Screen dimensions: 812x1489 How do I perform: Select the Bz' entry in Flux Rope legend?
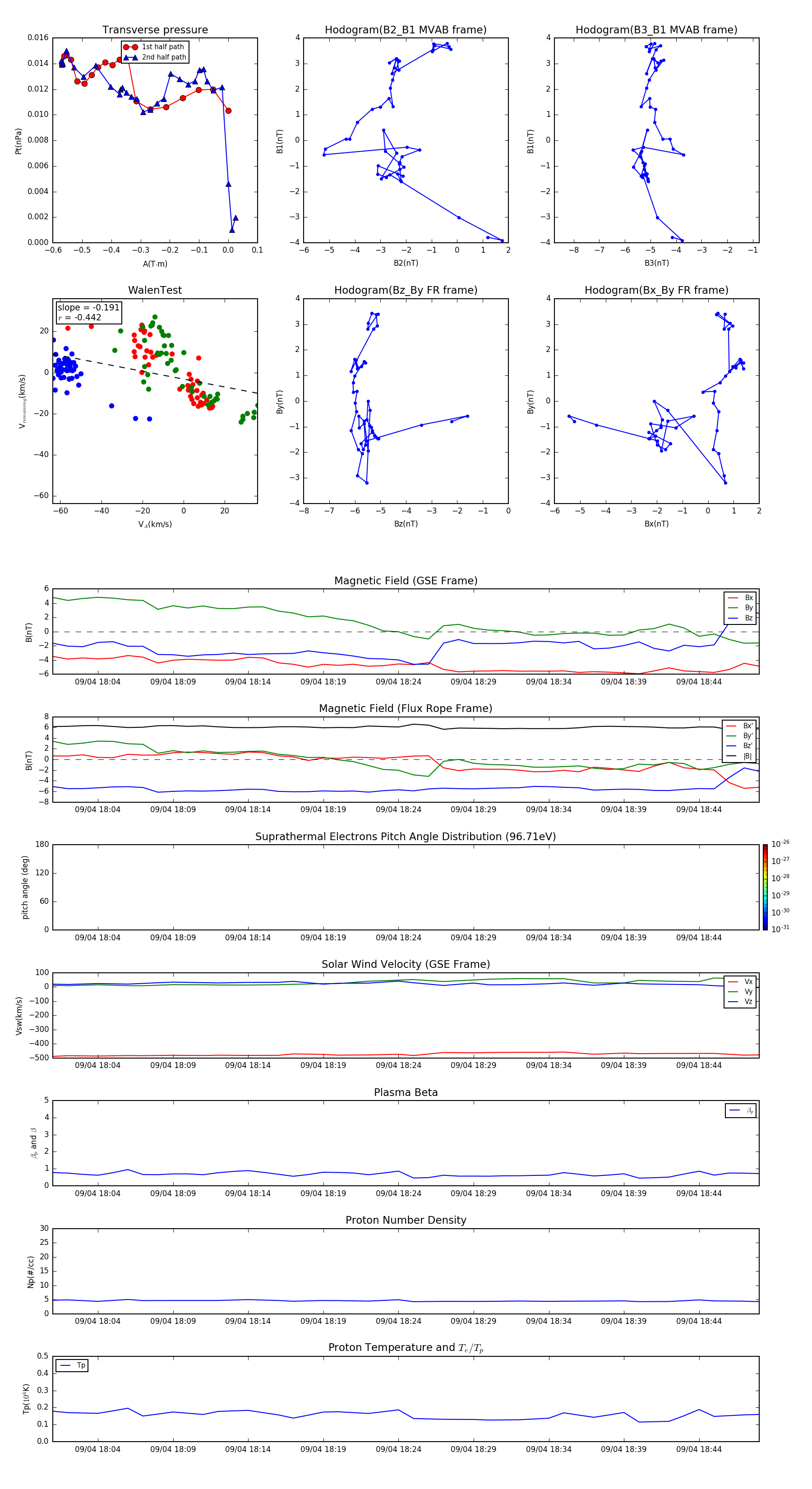coord(739,746)
